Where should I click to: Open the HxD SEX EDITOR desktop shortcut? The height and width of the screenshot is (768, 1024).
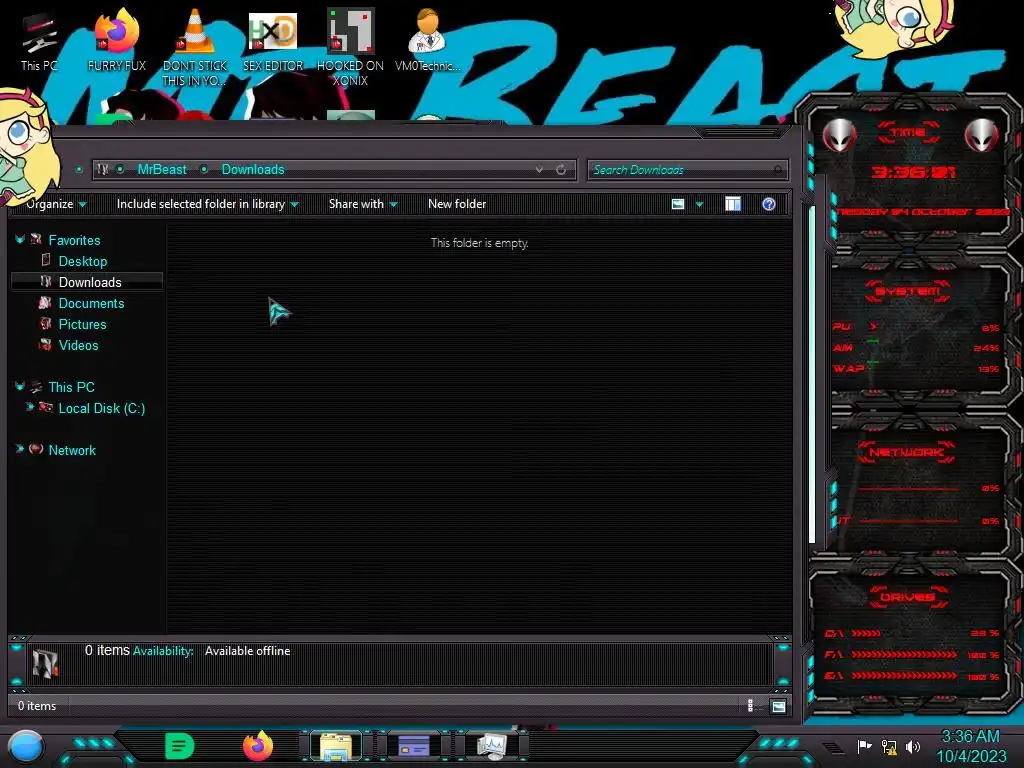click(x=273, y=40)
